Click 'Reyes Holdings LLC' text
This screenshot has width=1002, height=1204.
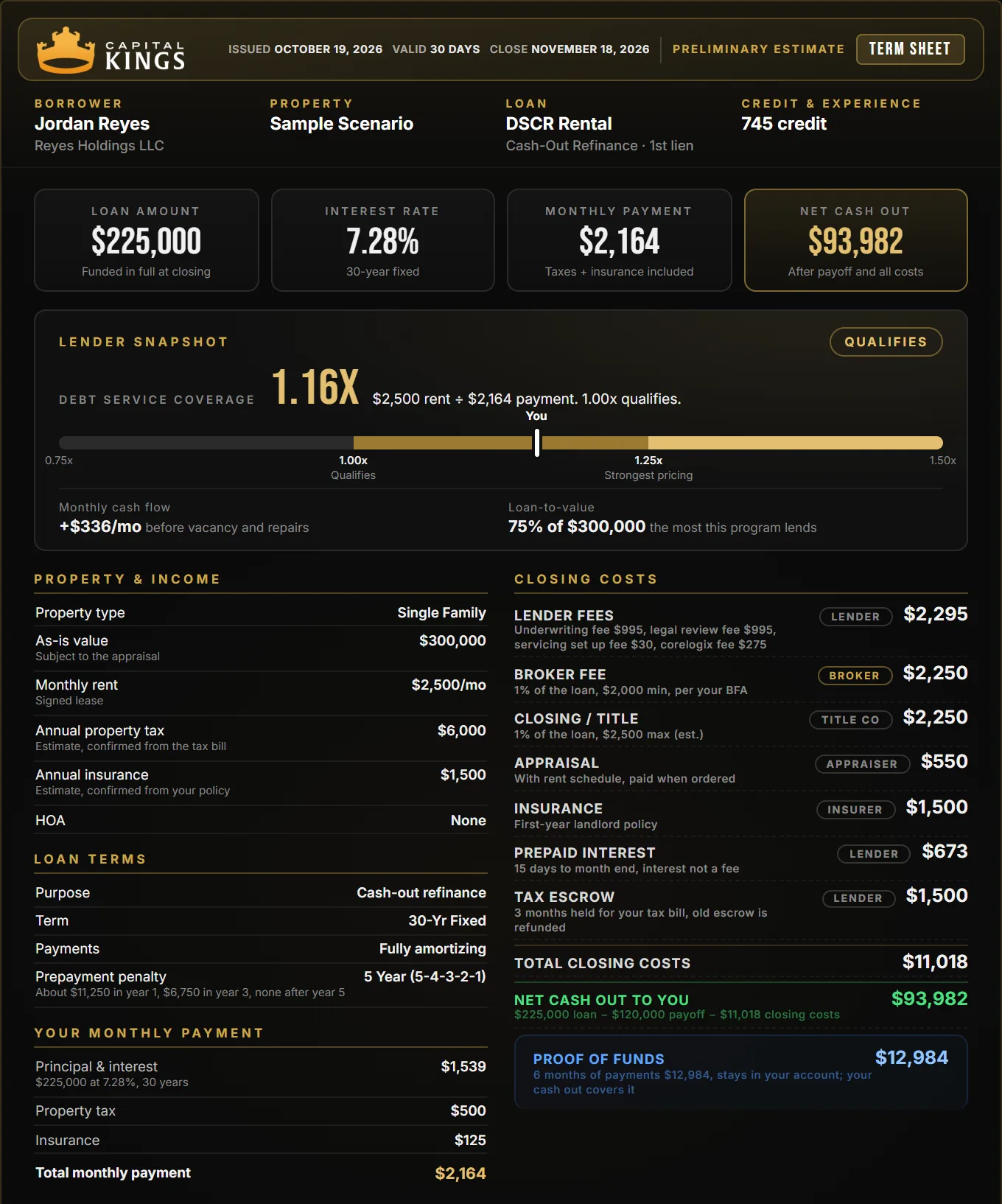[x=99, y=146]
